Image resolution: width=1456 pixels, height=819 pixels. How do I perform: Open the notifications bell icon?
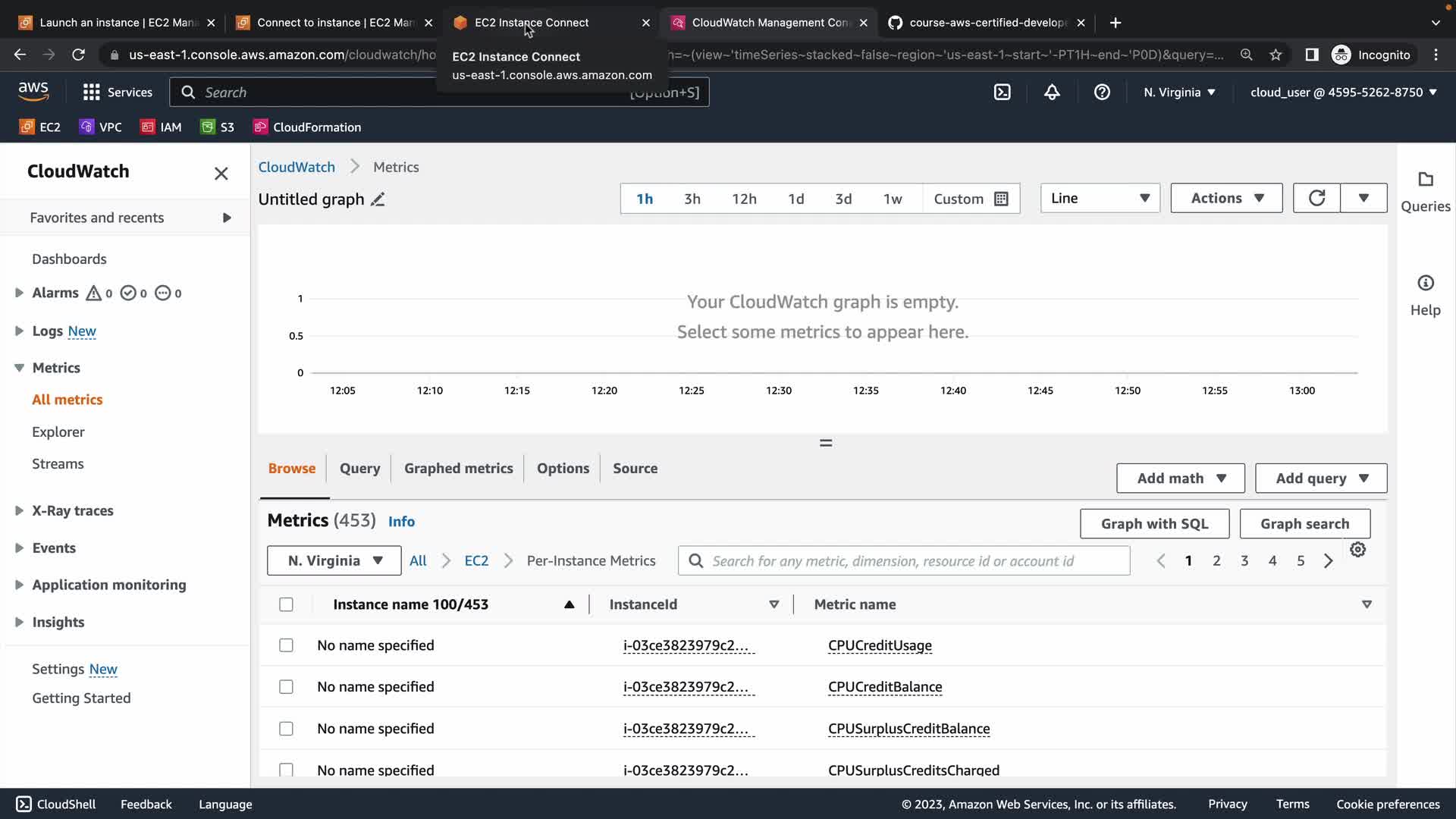(1052, 93)
